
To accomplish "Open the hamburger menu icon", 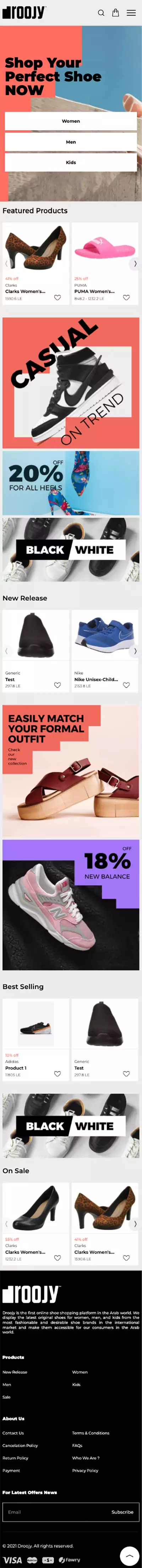I will 131,13.
